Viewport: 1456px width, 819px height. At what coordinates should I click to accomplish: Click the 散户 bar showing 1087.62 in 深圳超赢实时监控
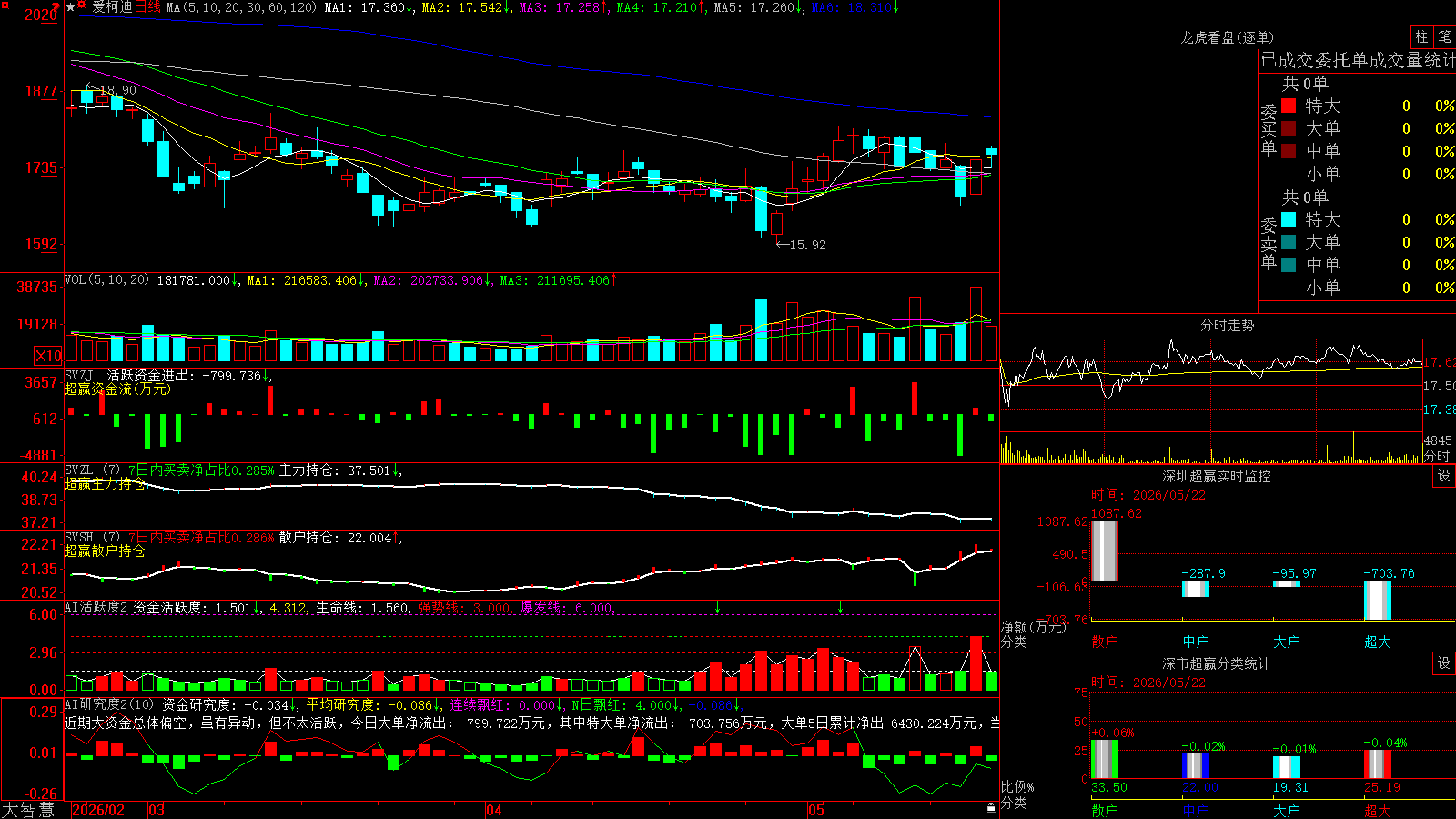tap(1105, 551)
